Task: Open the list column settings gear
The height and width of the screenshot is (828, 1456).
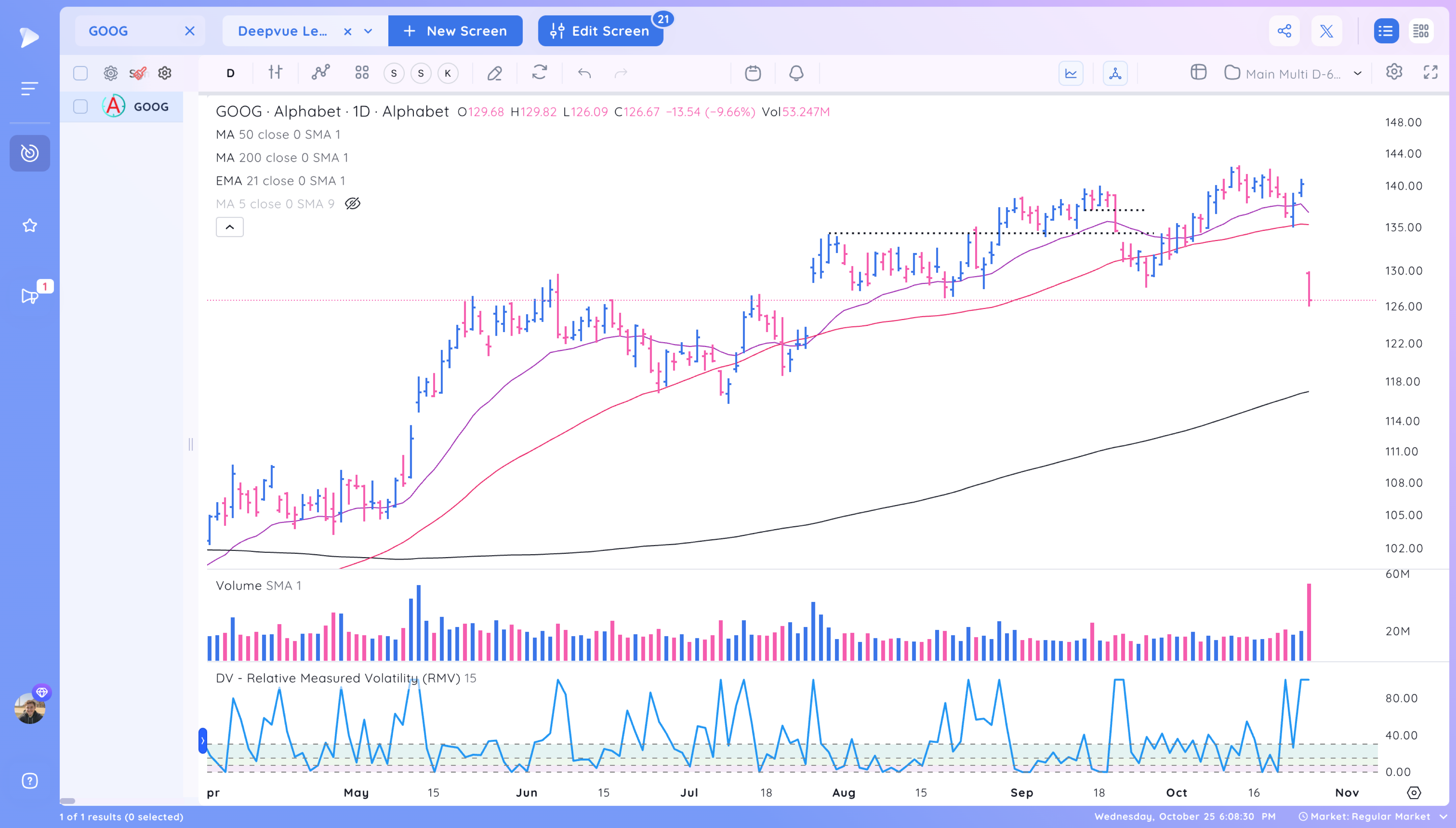Action: click(x=110, y=73)
